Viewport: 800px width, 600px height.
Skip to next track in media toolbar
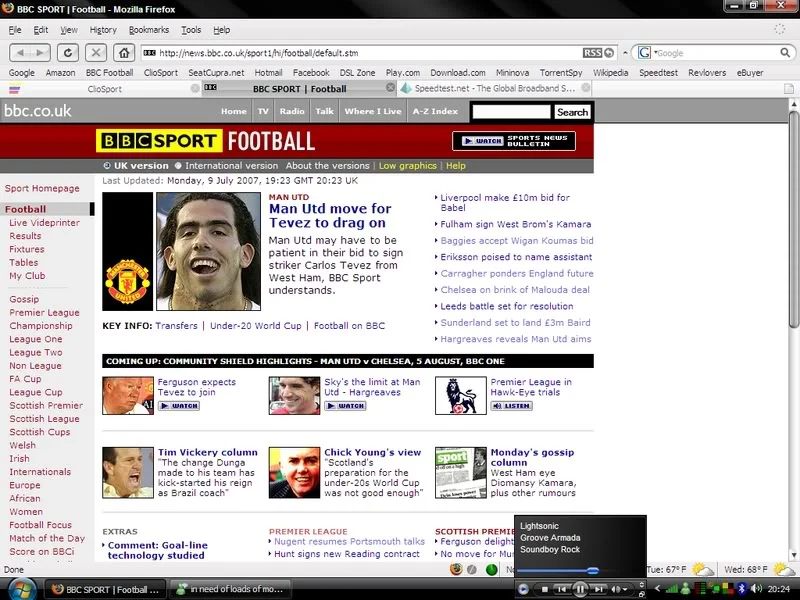tap(599, 589)
